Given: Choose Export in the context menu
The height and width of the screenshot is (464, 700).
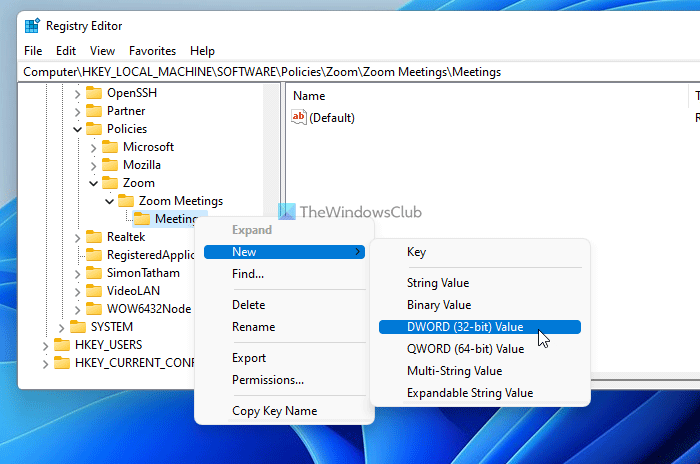Looking at the screenshot, I should (x=284, y=358).
